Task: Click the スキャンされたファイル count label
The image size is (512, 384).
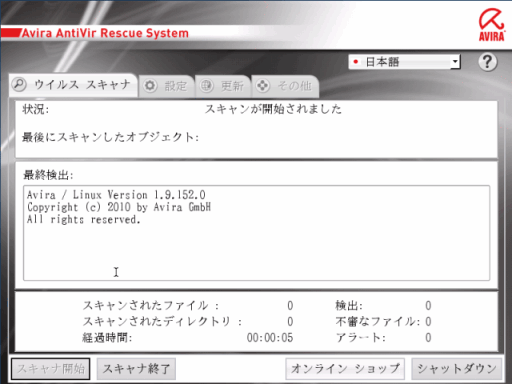Action: point(151,305)
